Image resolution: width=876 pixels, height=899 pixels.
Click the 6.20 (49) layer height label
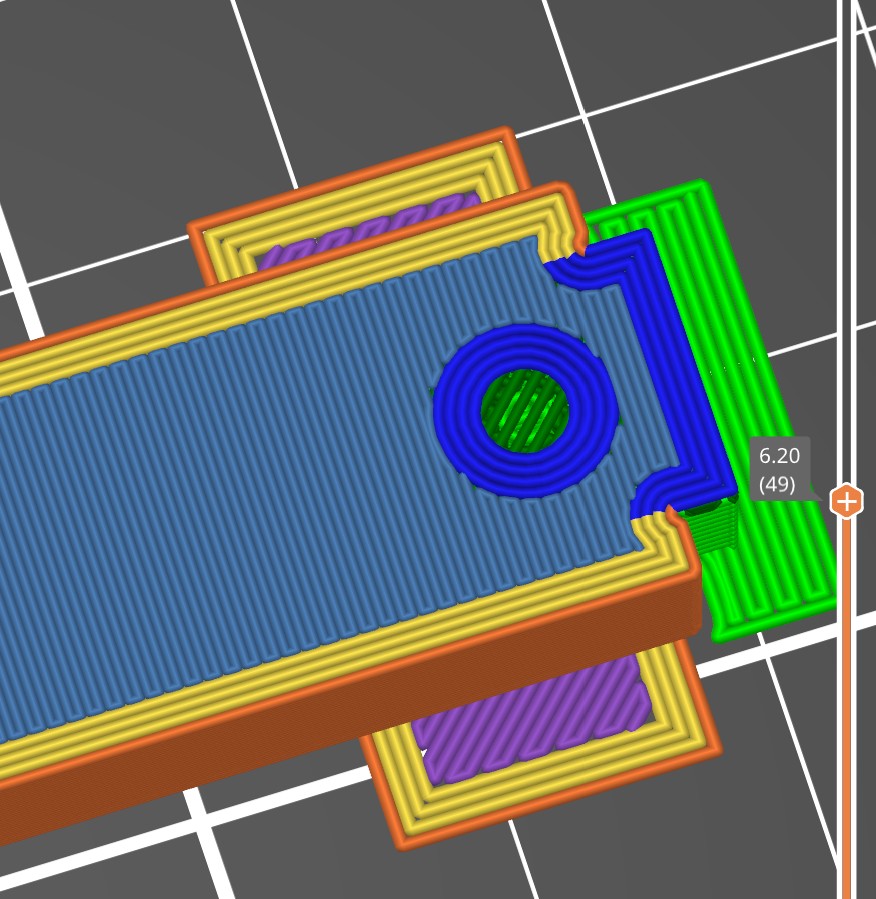click(x=779, y=470)
